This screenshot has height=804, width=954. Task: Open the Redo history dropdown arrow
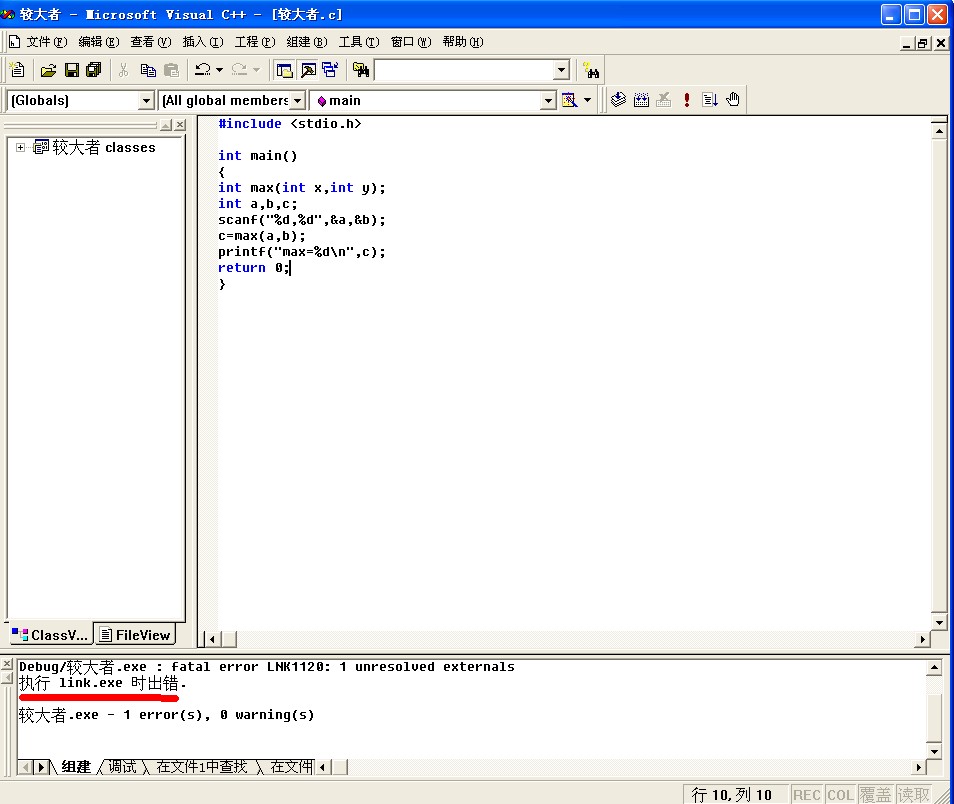pos(257,70)
